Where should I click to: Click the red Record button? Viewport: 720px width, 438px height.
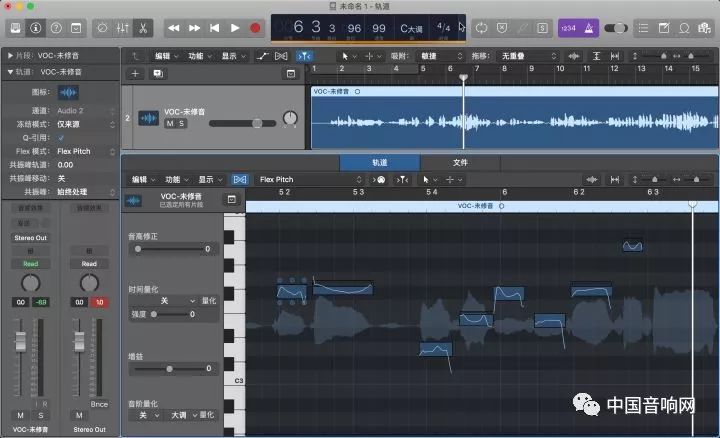tap(255, 28)
